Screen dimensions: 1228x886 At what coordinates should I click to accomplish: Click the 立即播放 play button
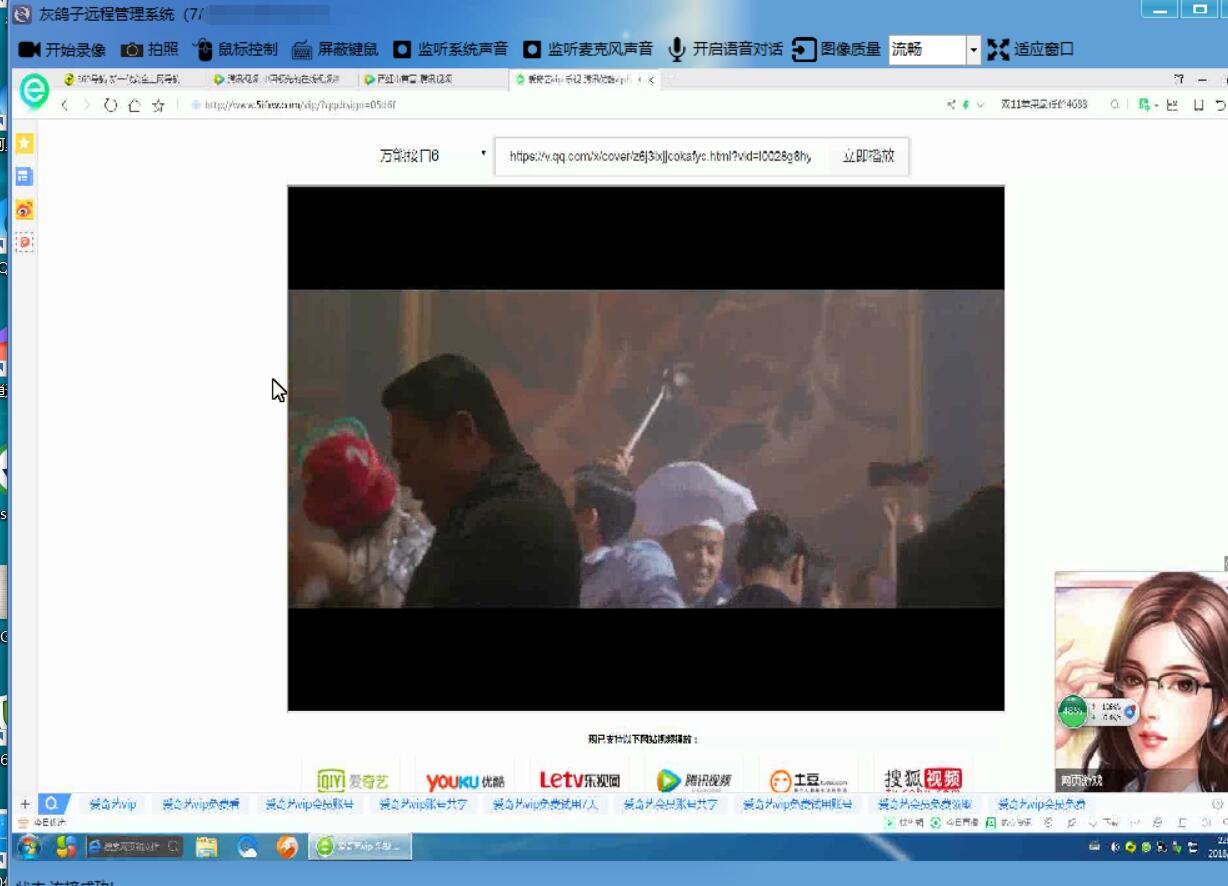pos(868,156)
